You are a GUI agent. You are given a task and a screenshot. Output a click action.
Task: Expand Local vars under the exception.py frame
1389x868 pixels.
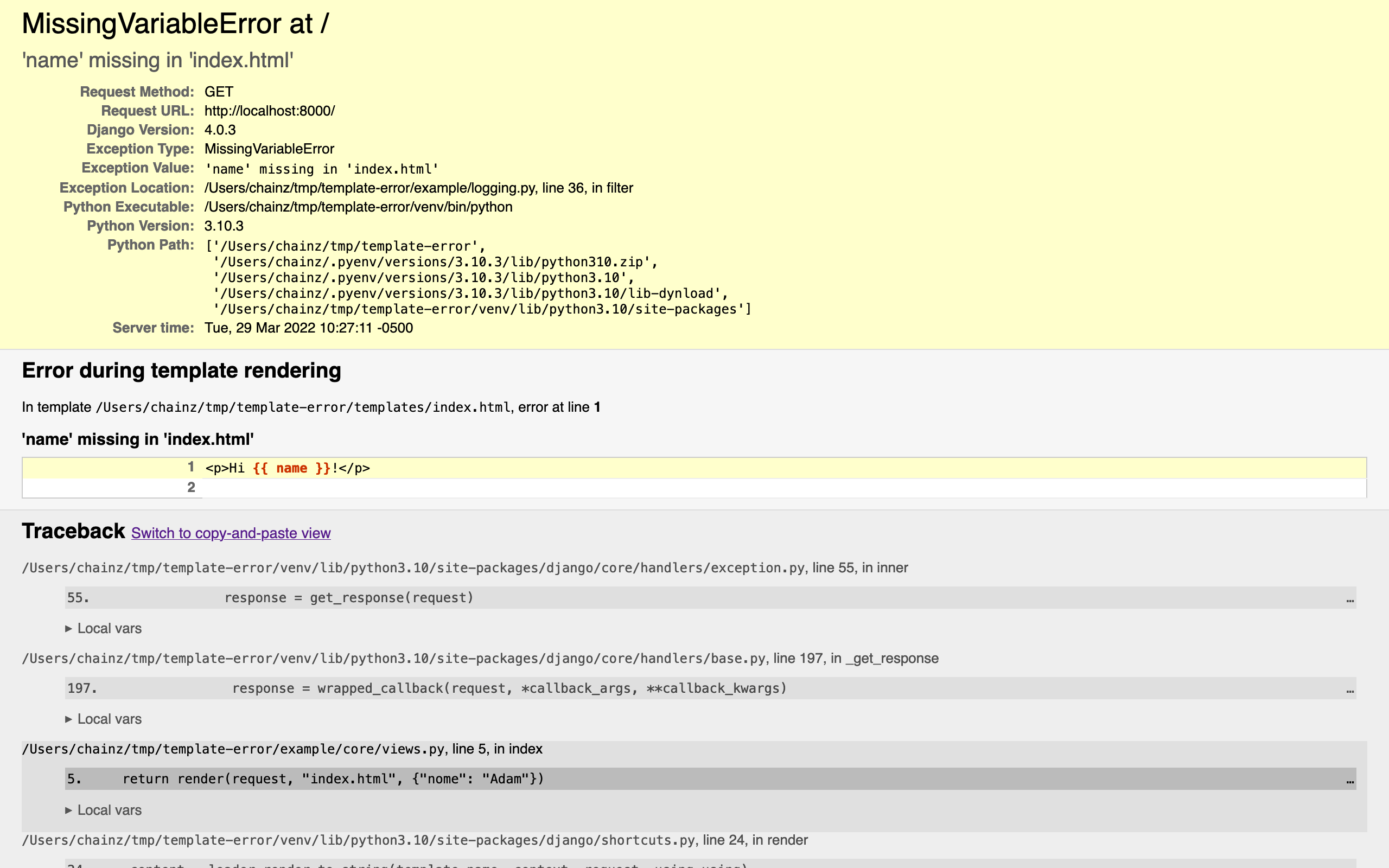click(x=109, y=628)
